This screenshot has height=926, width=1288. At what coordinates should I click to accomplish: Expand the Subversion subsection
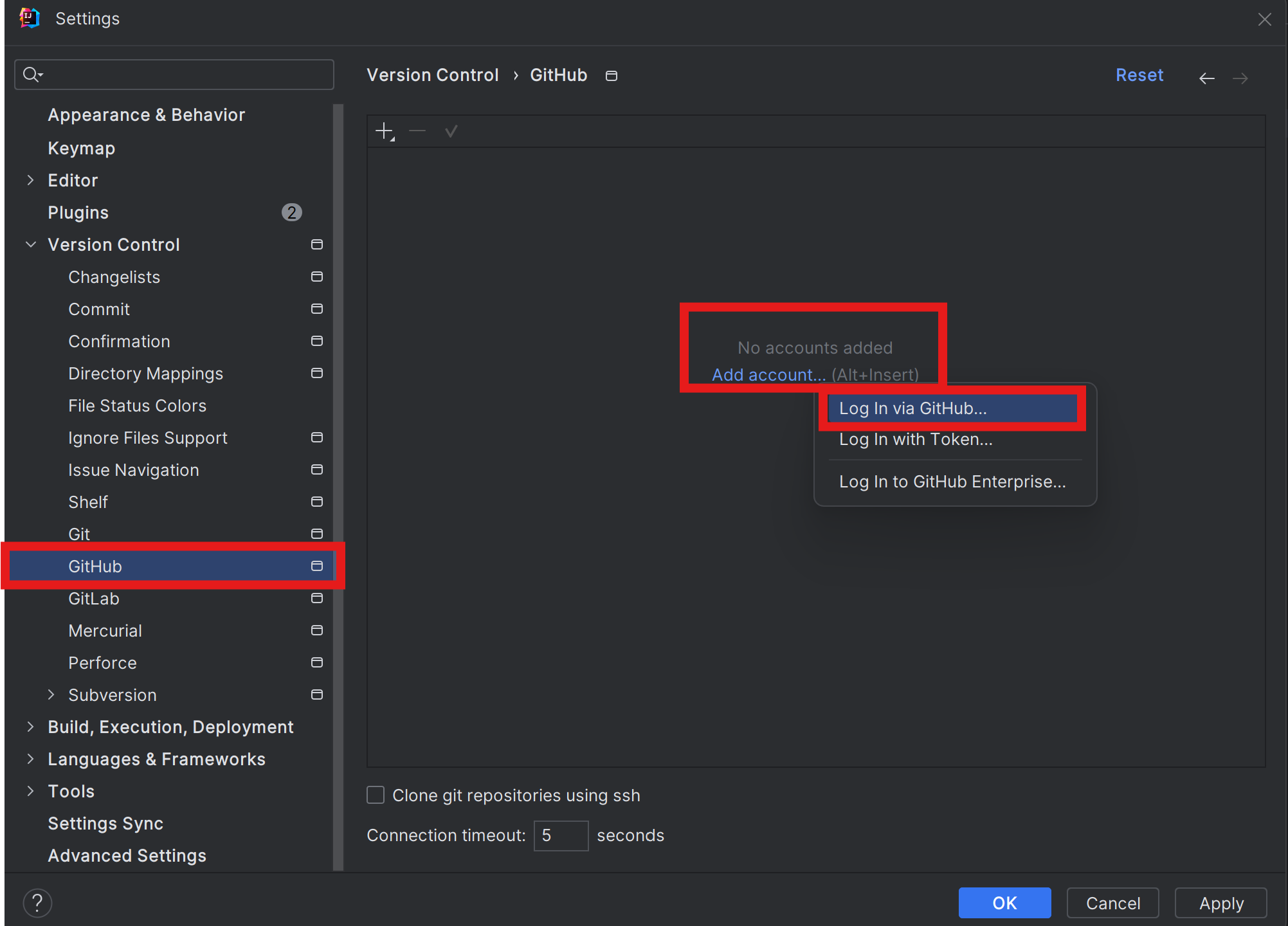pos(51,695)
